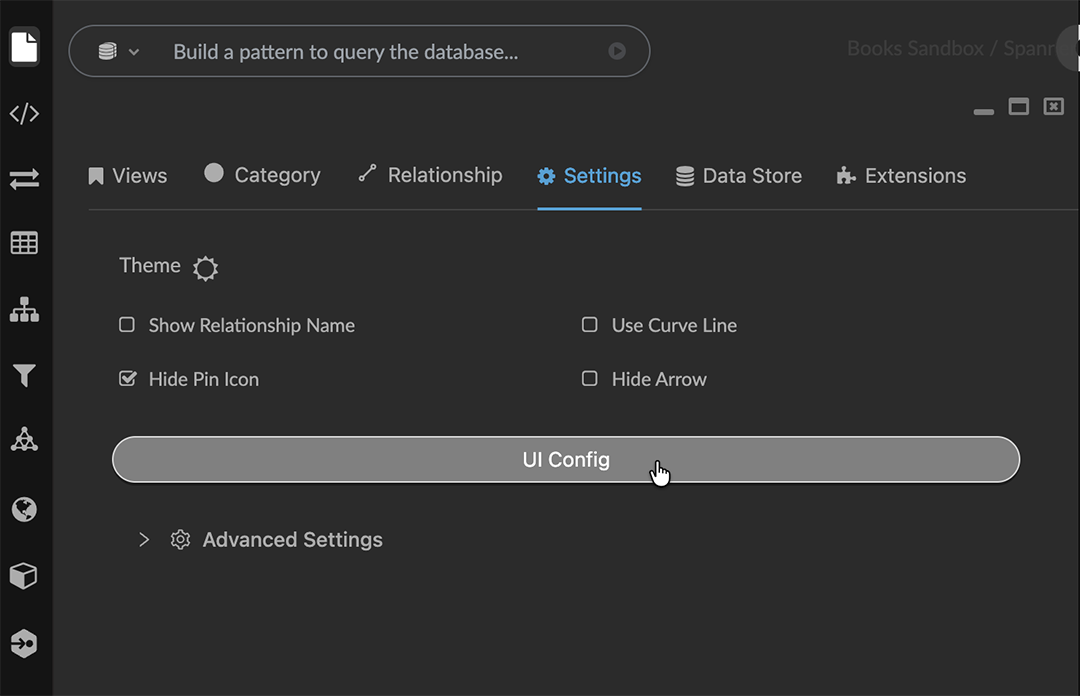
Task: Open the globe map icon
Action: point(24,509)
